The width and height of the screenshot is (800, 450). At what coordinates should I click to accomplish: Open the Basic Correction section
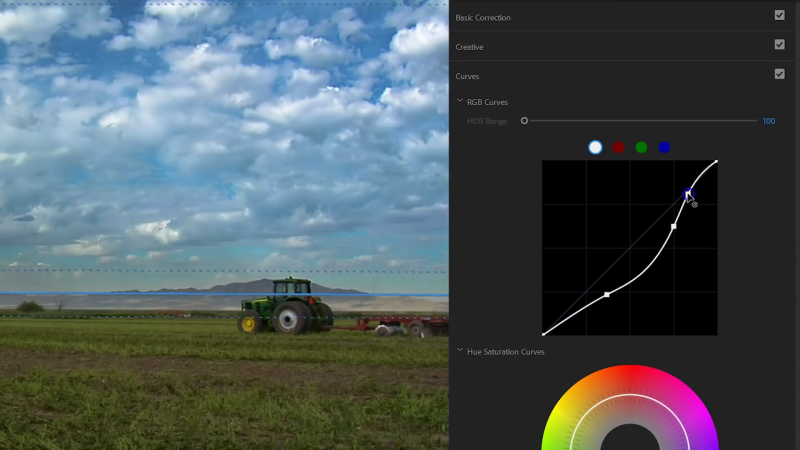coord(483,18)
